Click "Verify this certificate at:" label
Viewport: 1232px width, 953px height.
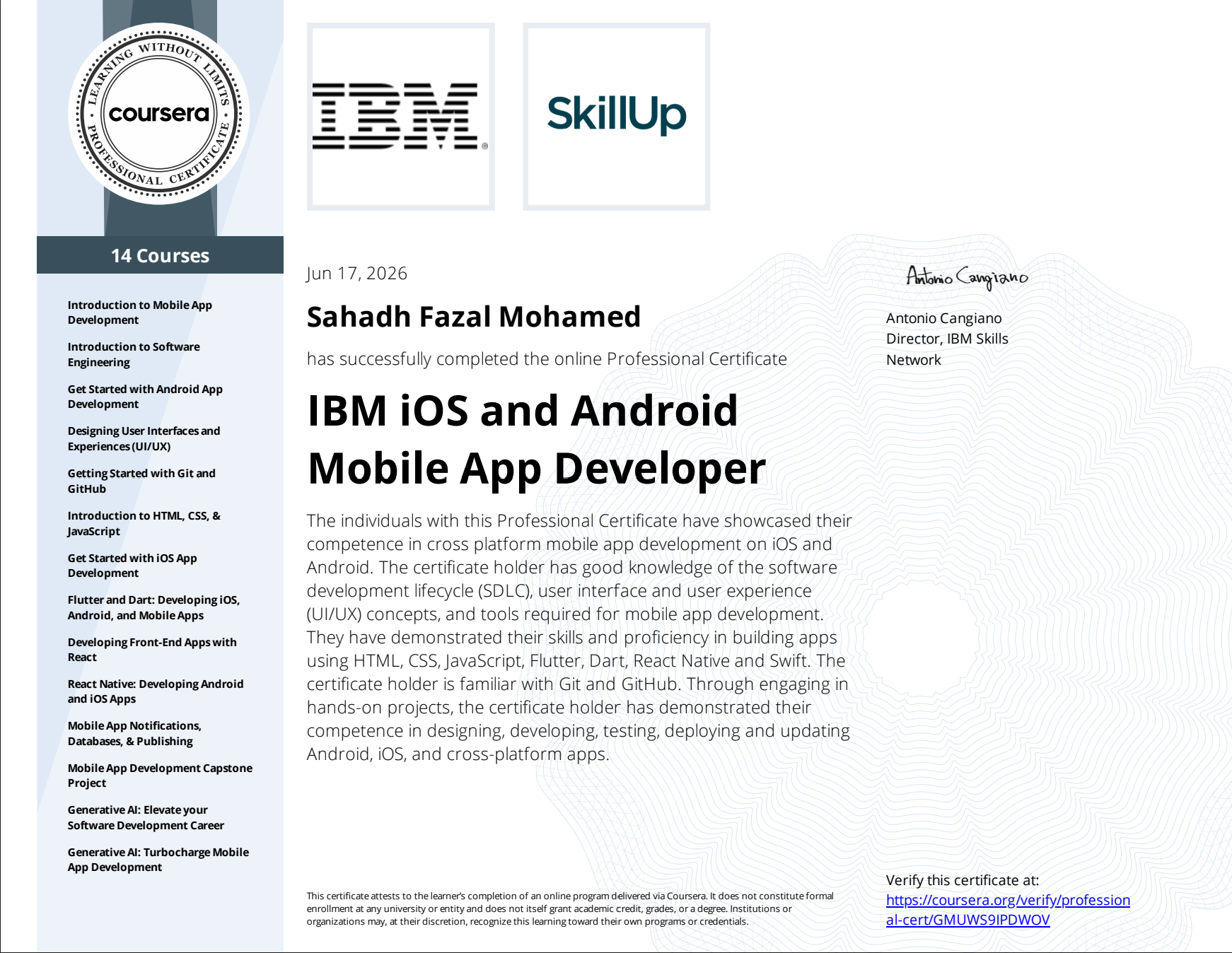coord(963,880)
